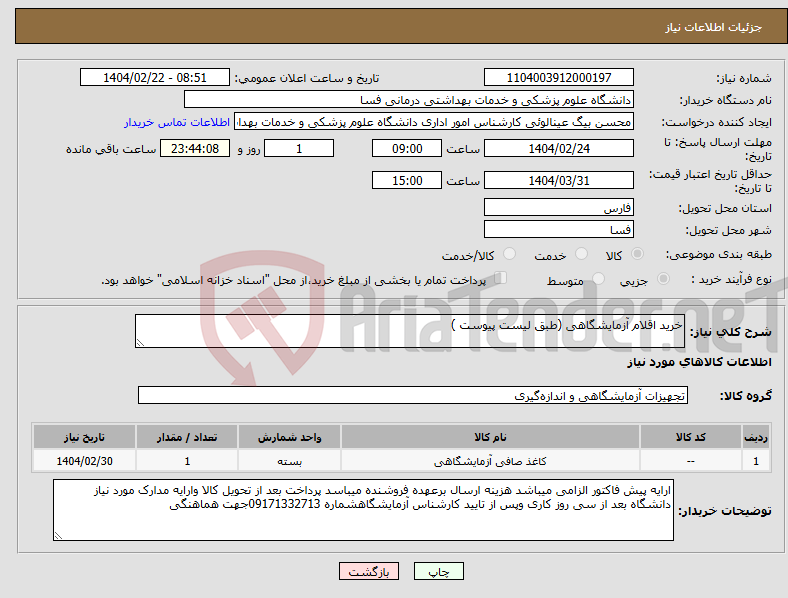Click the شماره نیاز number field
788x598 pixels.
tap(559, 77)
